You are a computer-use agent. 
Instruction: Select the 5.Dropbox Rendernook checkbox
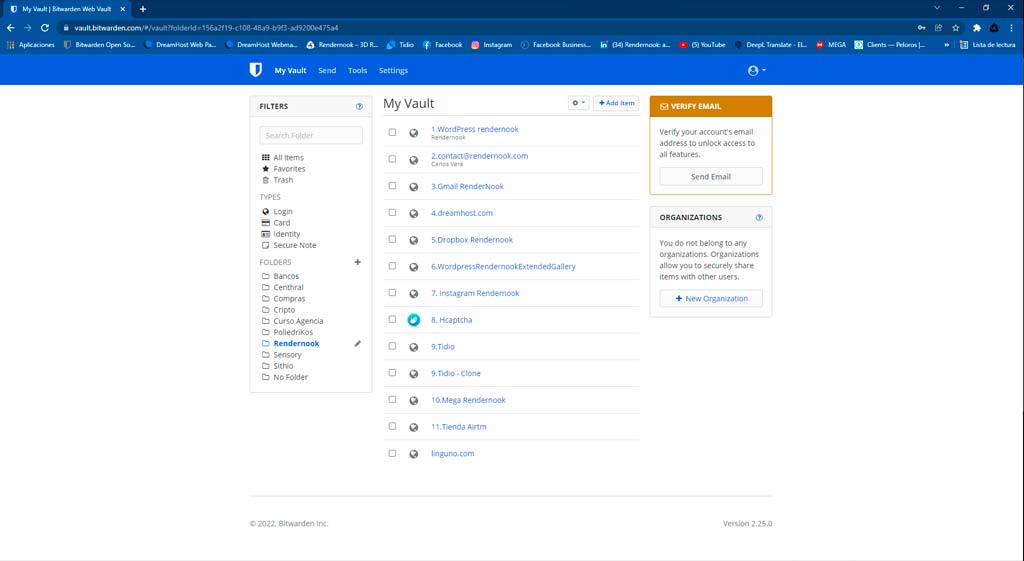tap(392, 239)
